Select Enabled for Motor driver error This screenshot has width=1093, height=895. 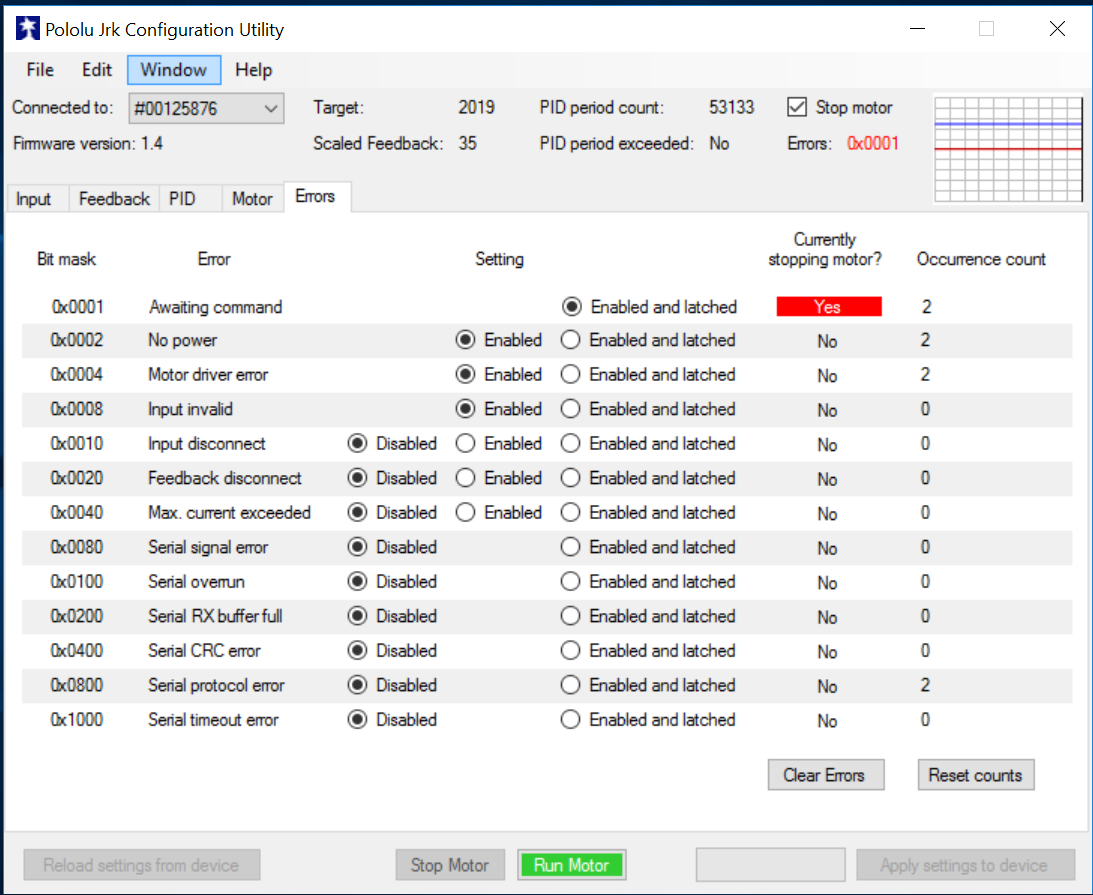click(x=498, y=374)
